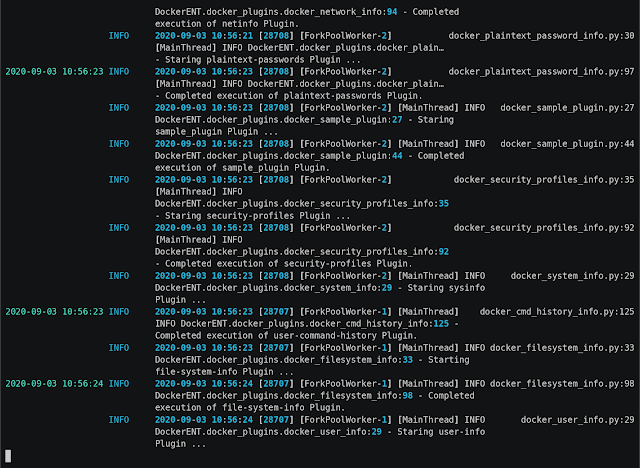Click the docker_cmd_history_info.py:125 file reference
Viewport: 640px width, 468px height.
pyautogui.click(x=557, y=311)
